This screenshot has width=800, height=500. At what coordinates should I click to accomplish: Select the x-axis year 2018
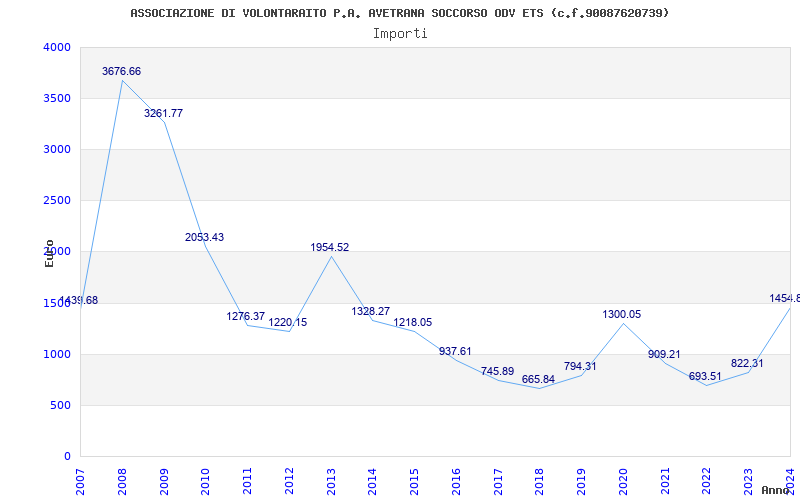click(x=539, y=482)
